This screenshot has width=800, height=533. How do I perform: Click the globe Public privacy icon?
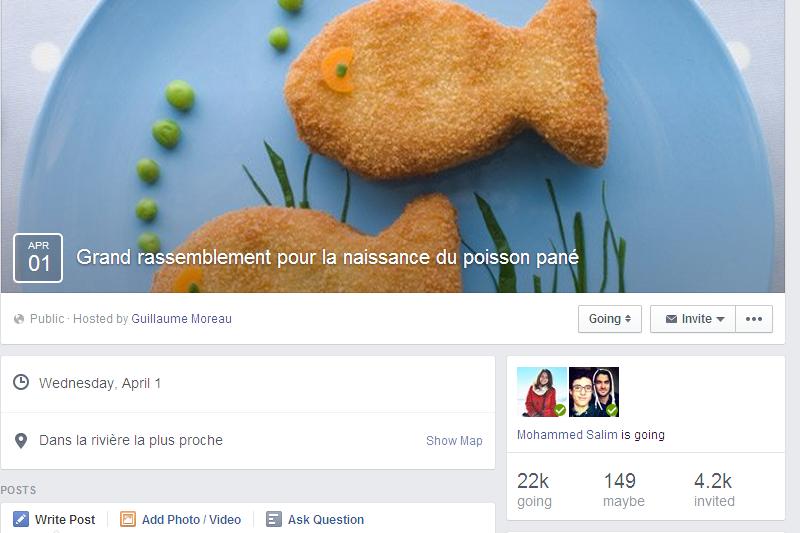[x=19, y=319]
